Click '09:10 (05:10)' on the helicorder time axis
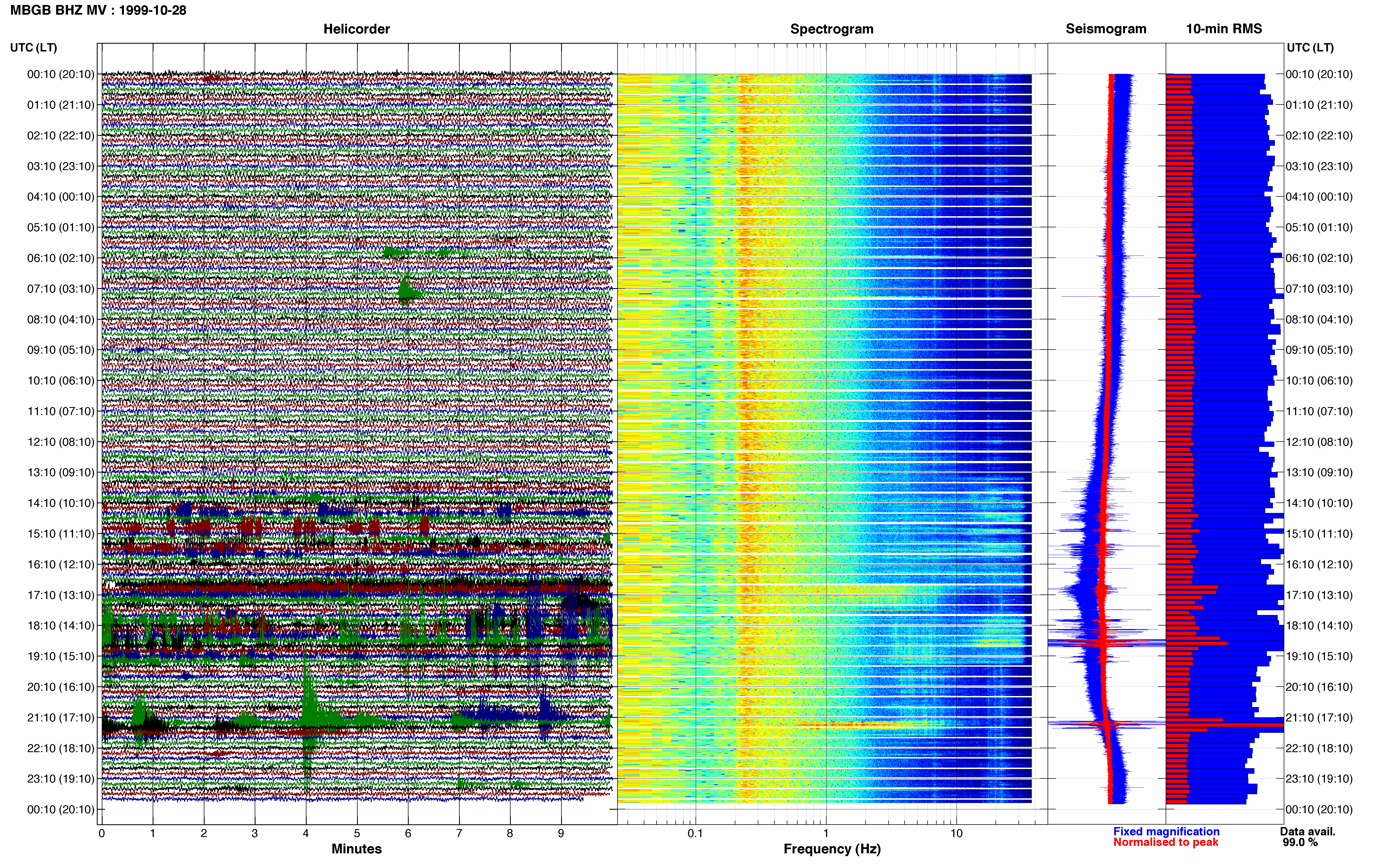1388x868 pixels. (61, 350)
